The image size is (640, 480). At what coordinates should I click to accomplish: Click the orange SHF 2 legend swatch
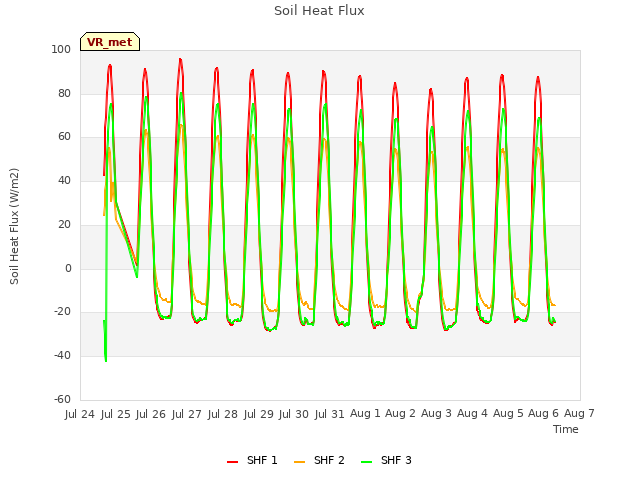299,462
